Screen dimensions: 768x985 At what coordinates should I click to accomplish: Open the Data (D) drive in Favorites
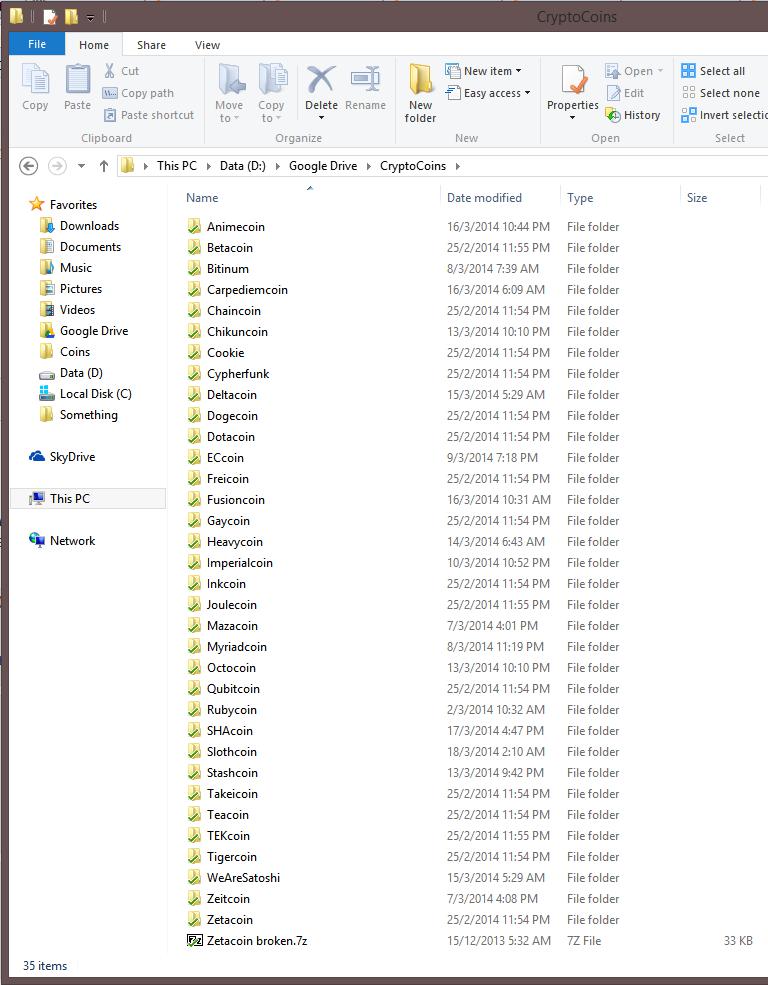pos(71,373)
